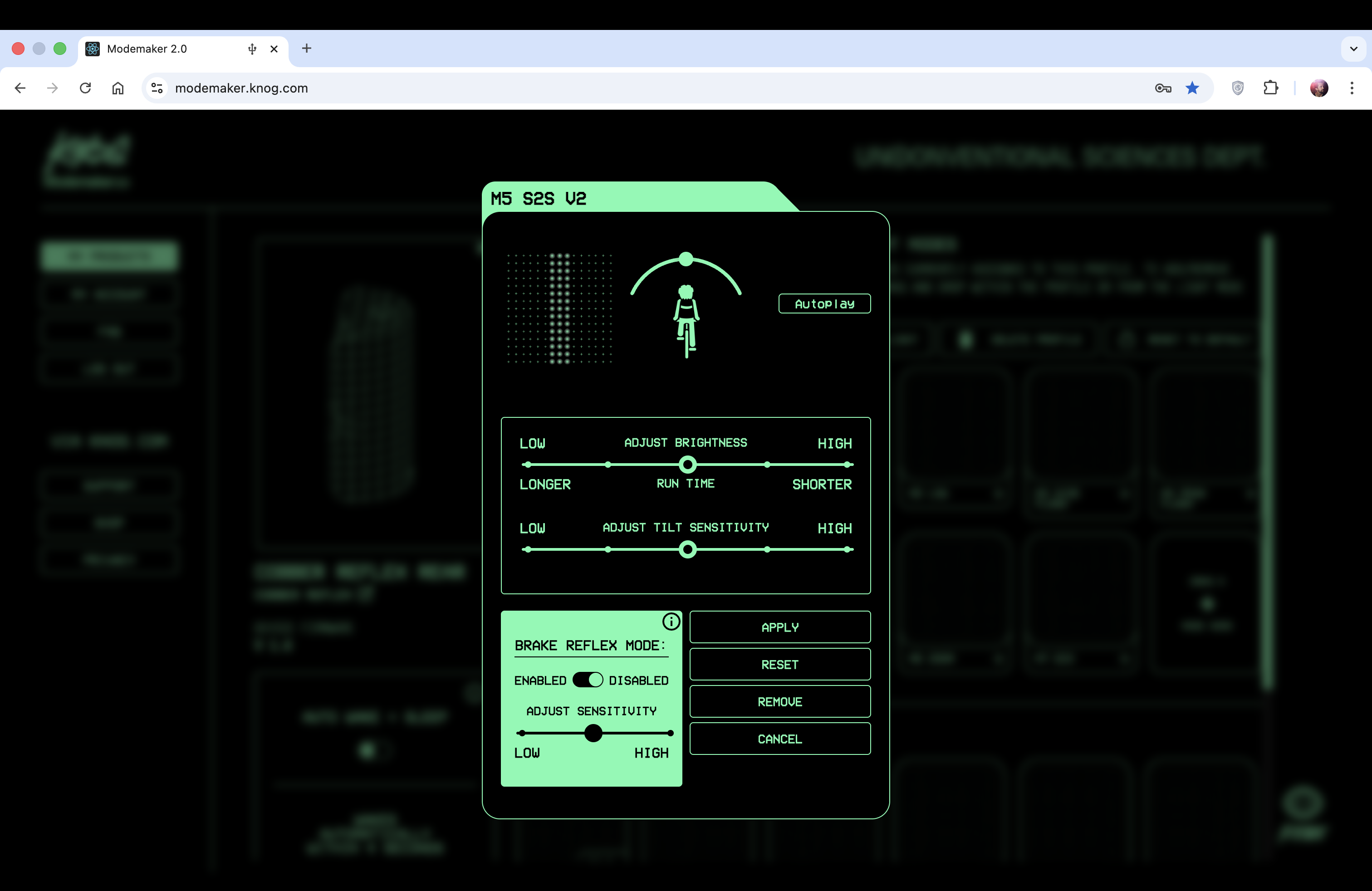1372x891 pixels.
Task: Open Chrome's three-dot menu
Action: point(1352,88)
